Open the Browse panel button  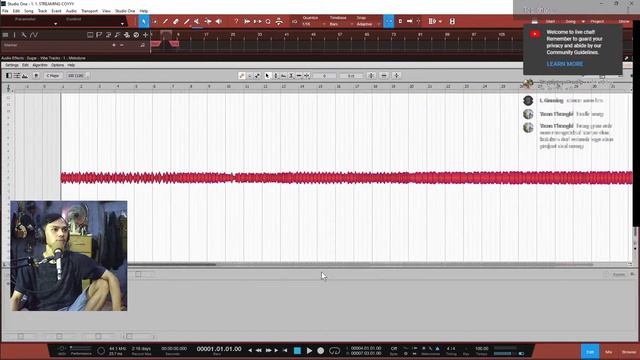629,352
